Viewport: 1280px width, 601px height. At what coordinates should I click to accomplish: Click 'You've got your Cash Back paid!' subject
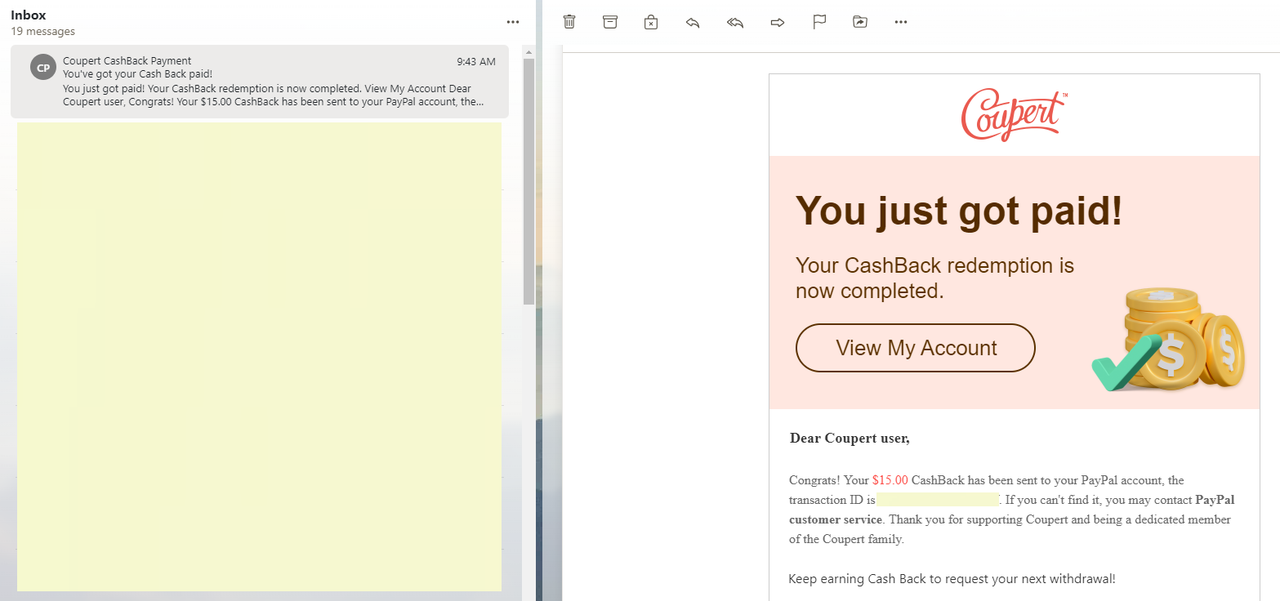pos(138,74)
